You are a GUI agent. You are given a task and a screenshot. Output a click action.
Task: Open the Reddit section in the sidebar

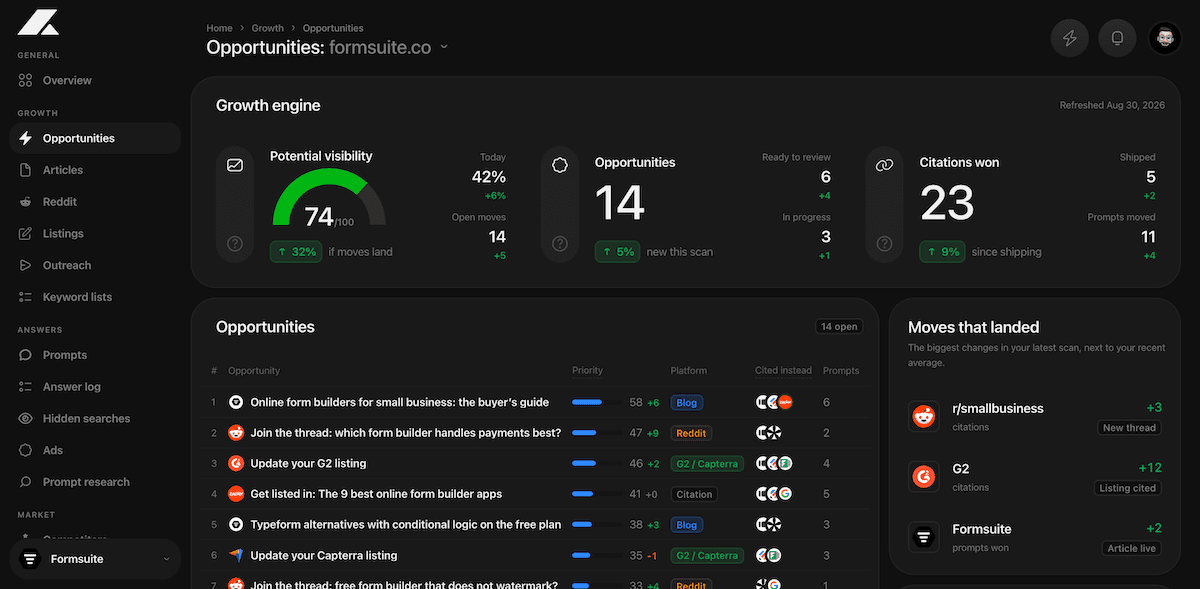point(95,202)
